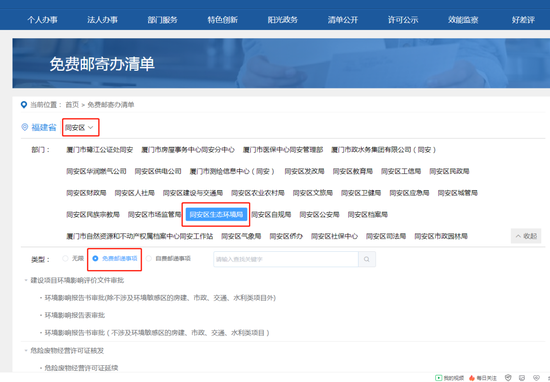This screenshot has height=382, width=550.
Task: Collapse the department list with 收起
Action: click(x=526, y=236)
